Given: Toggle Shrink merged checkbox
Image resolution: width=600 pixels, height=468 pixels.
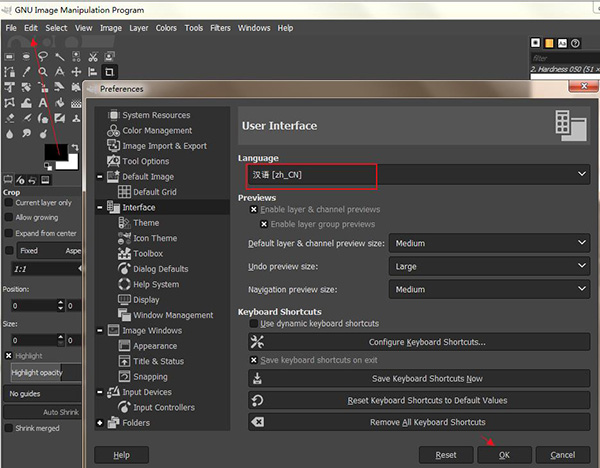Looking at the screenshot, I should [x=8, y=428].
